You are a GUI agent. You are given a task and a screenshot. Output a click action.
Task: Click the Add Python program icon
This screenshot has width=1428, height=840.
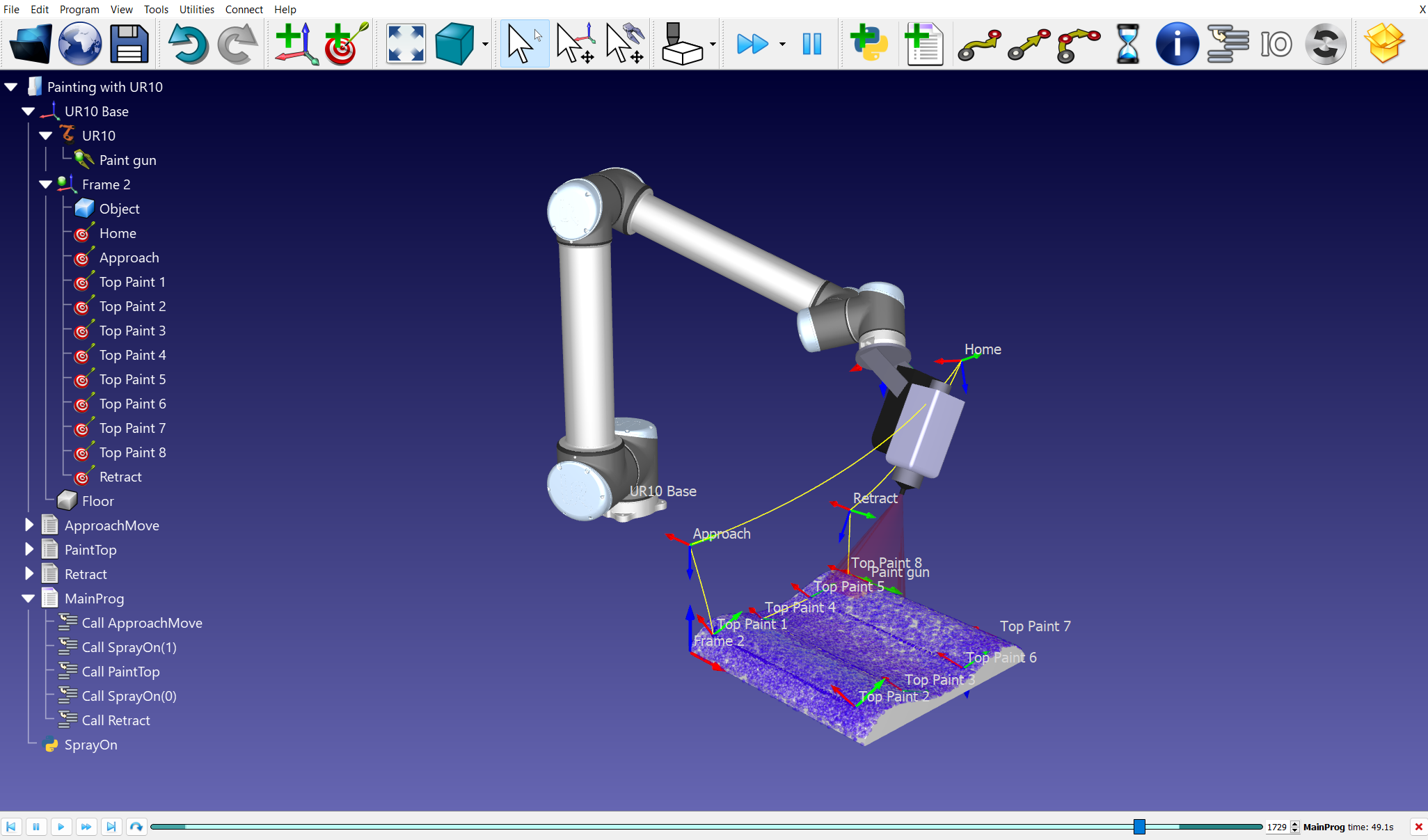tap(869, 44)
